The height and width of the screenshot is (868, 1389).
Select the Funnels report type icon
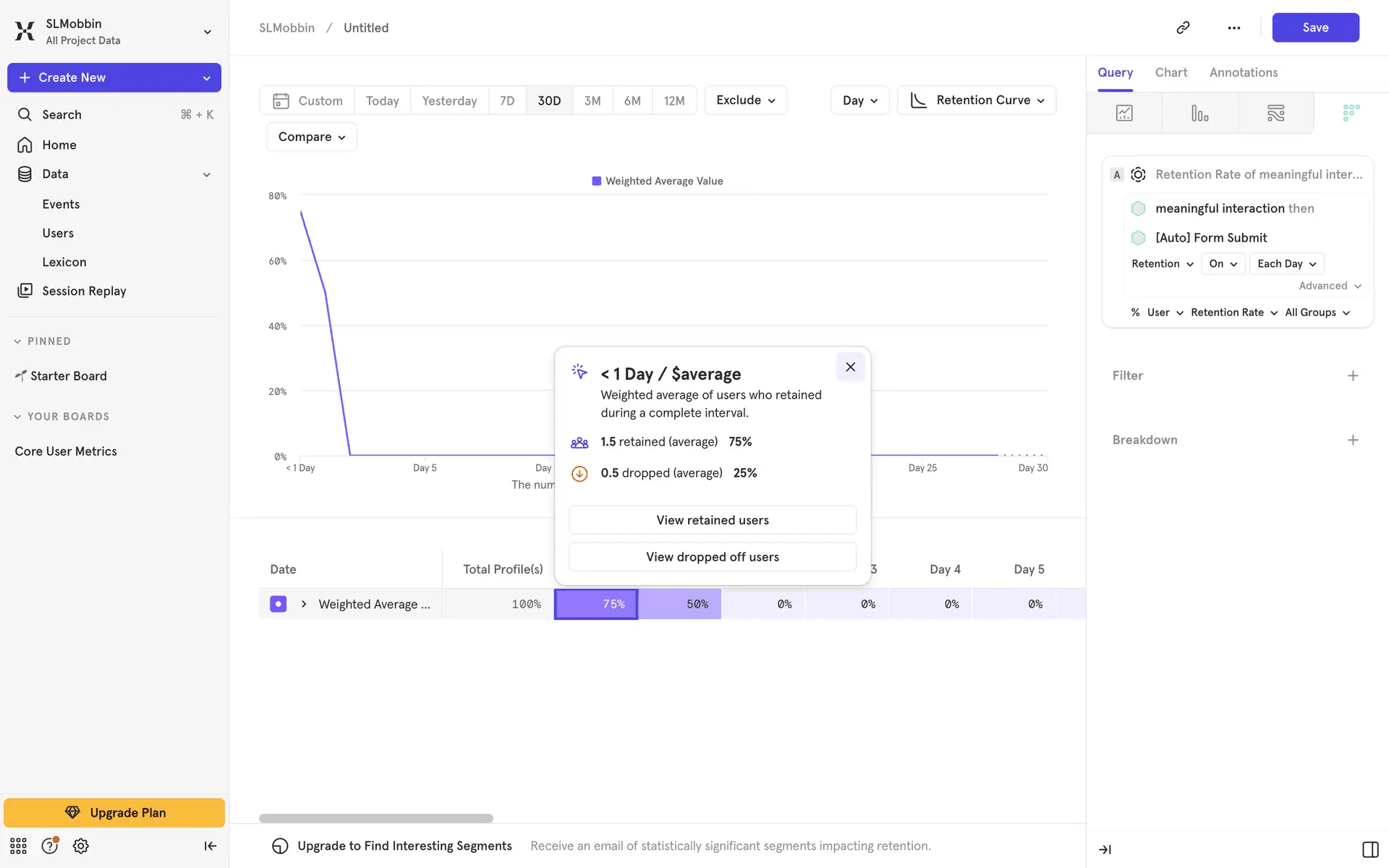[x=1199, y=113]
